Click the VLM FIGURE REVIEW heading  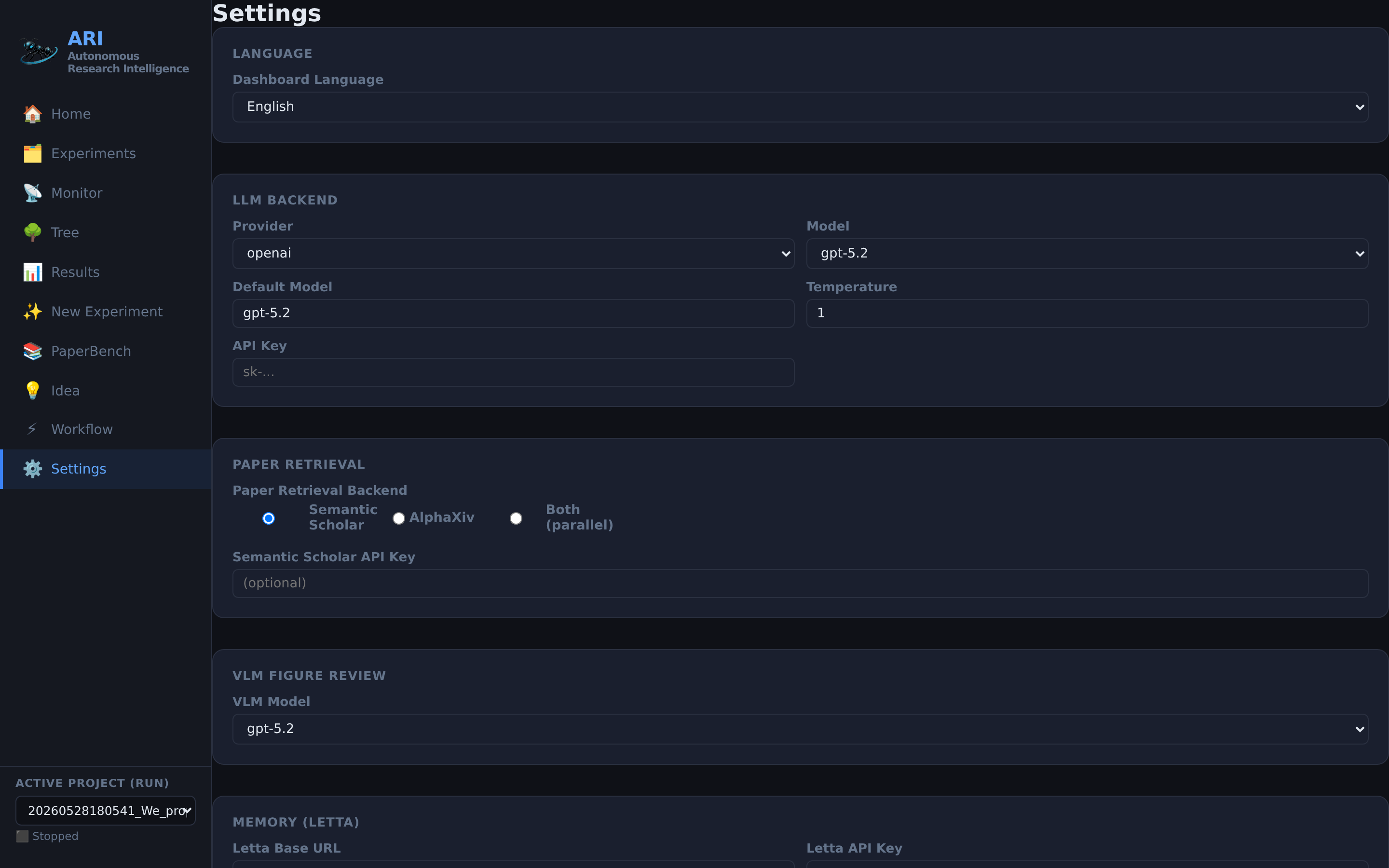click(x=309, y=676)
